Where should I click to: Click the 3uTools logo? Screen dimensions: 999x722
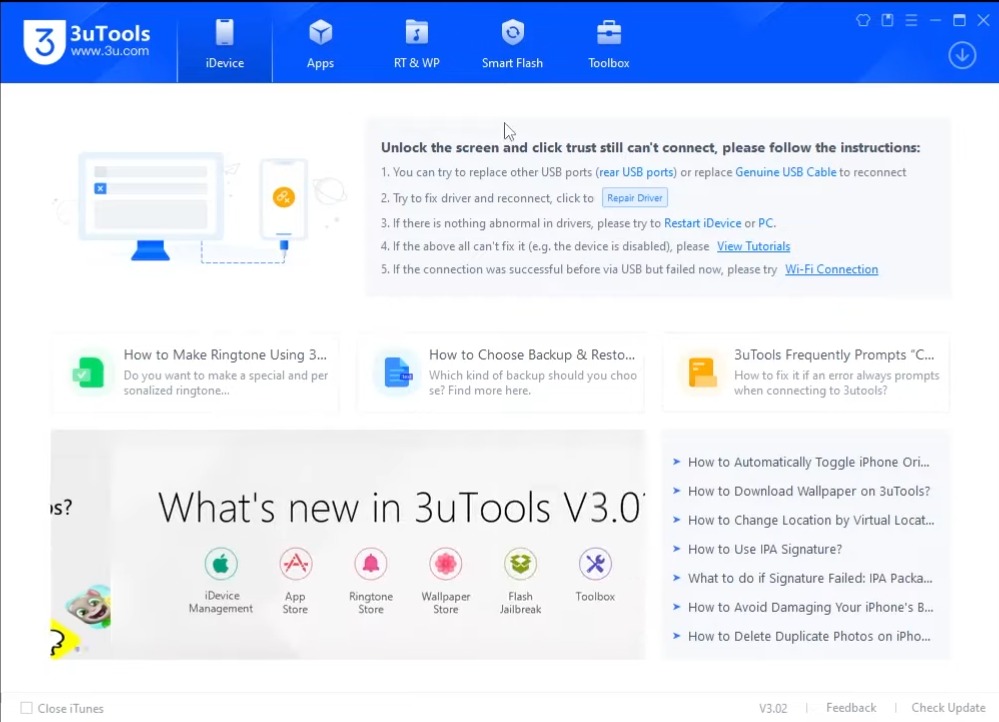click(87, 41)
